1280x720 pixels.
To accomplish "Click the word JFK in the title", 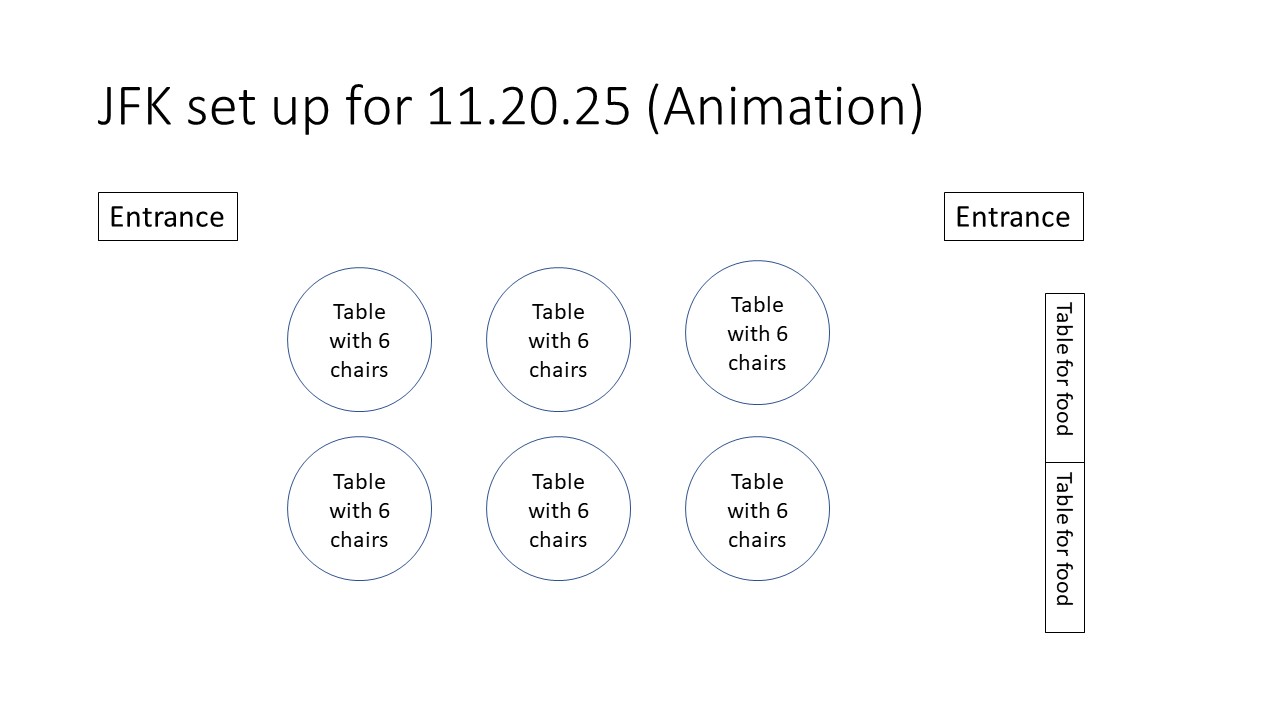I will [x=134, y=106].
